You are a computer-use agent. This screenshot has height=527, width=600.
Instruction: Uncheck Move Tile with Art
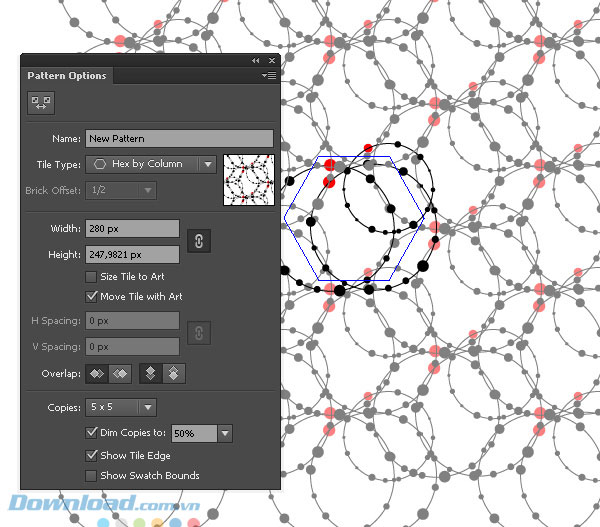pyautogui.click(x=91, y=297)
